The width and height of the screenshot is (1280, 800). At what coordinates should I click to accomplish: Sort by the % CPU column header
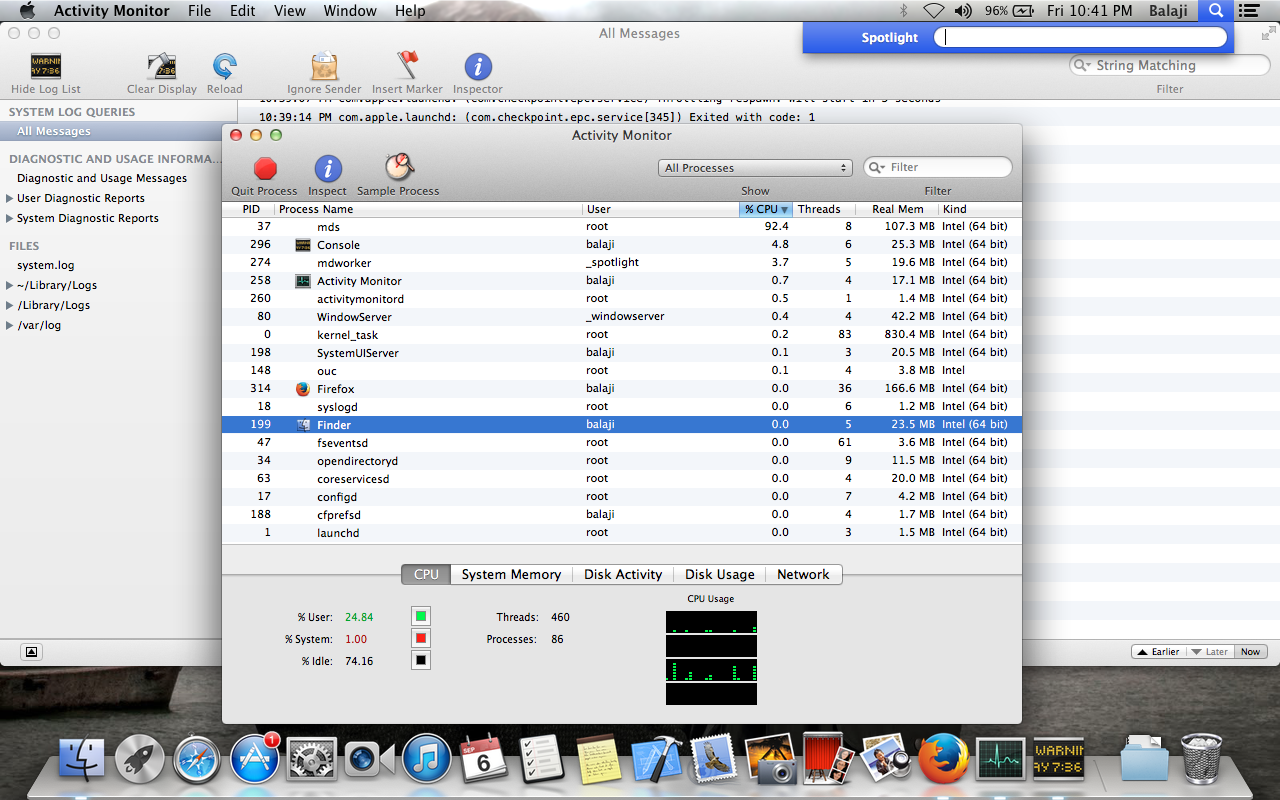click(x=766, y=209)
